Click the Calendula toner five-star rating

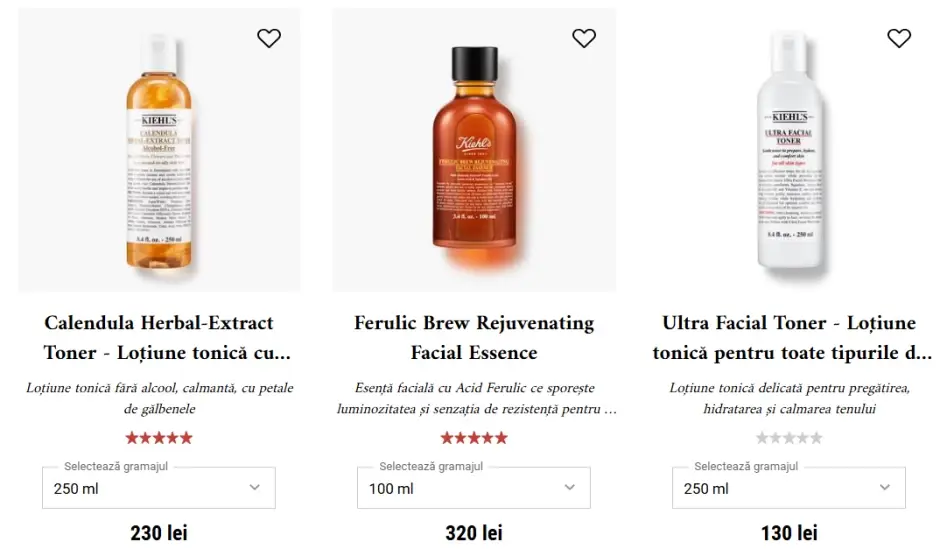(159, 438)
